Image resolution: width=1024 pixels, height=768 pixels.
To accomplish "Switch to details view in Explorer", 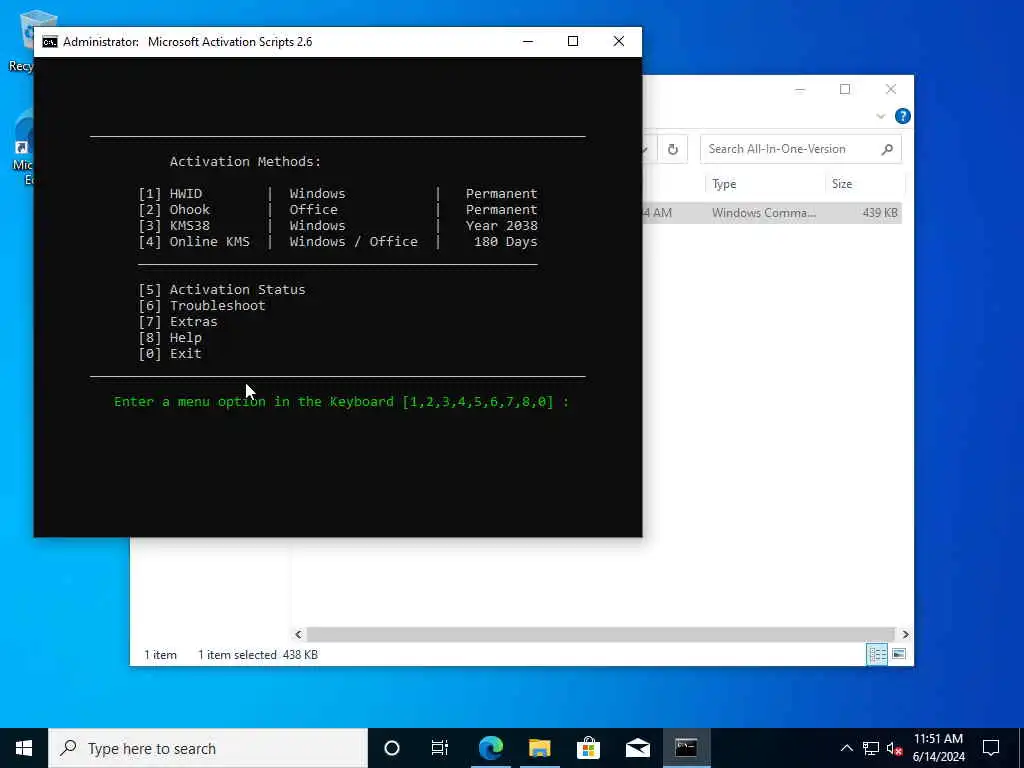I will point(876,654).
